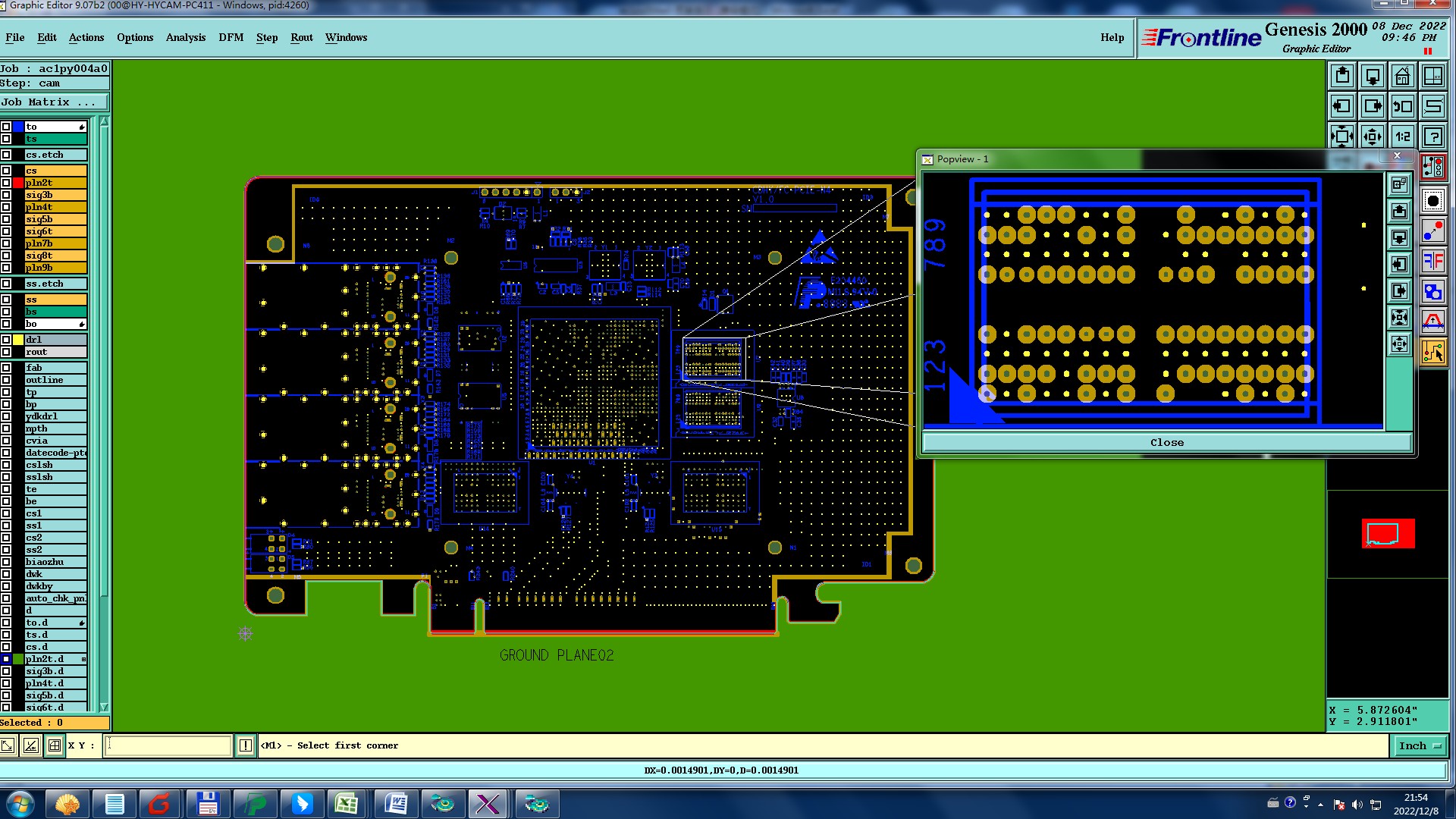
Task: Click the Close button in Popview
Action: pos(1166,443)
